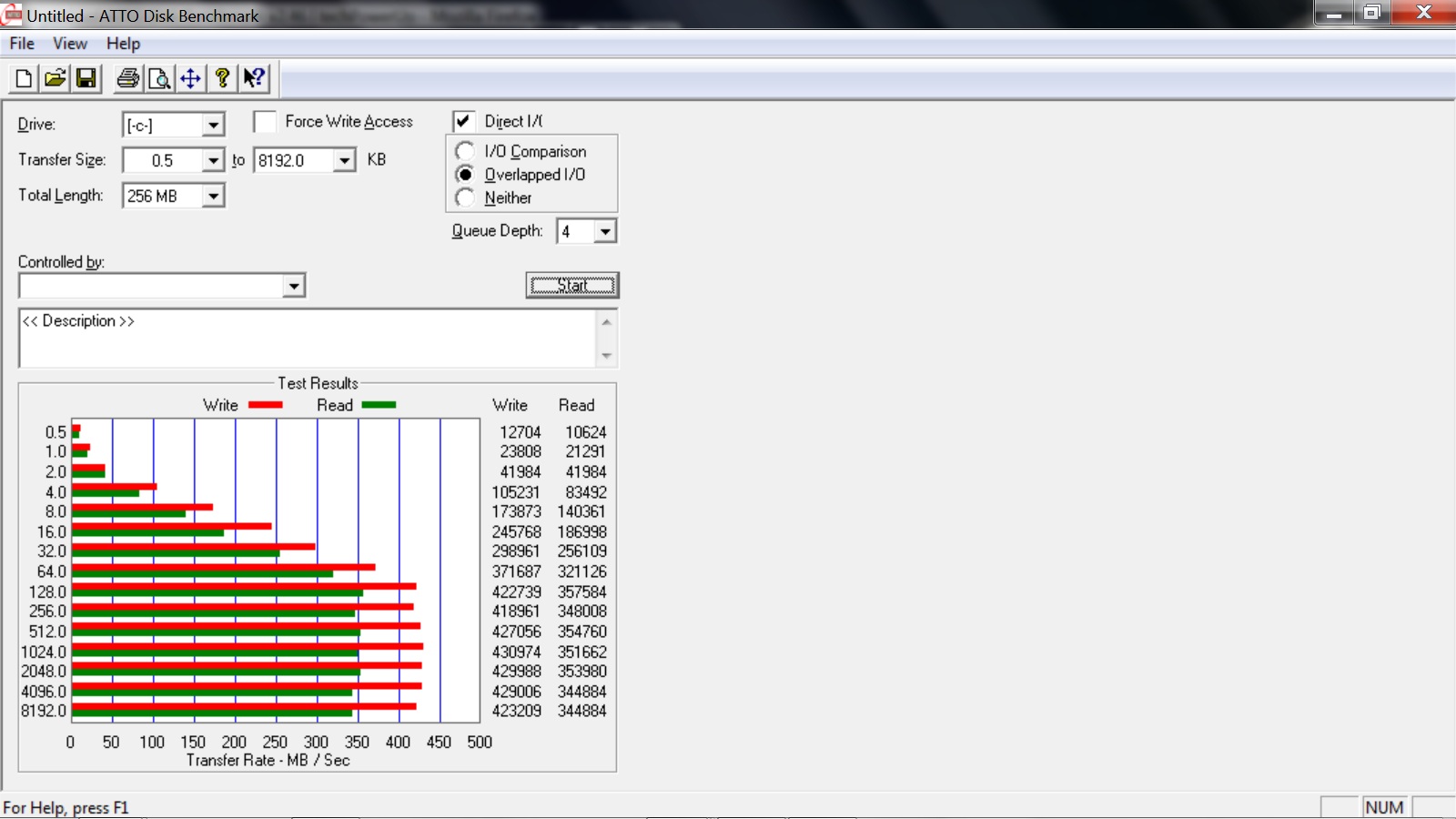
Task: Click the NUM status bar indicator
Action: (x=1384, y=807)
